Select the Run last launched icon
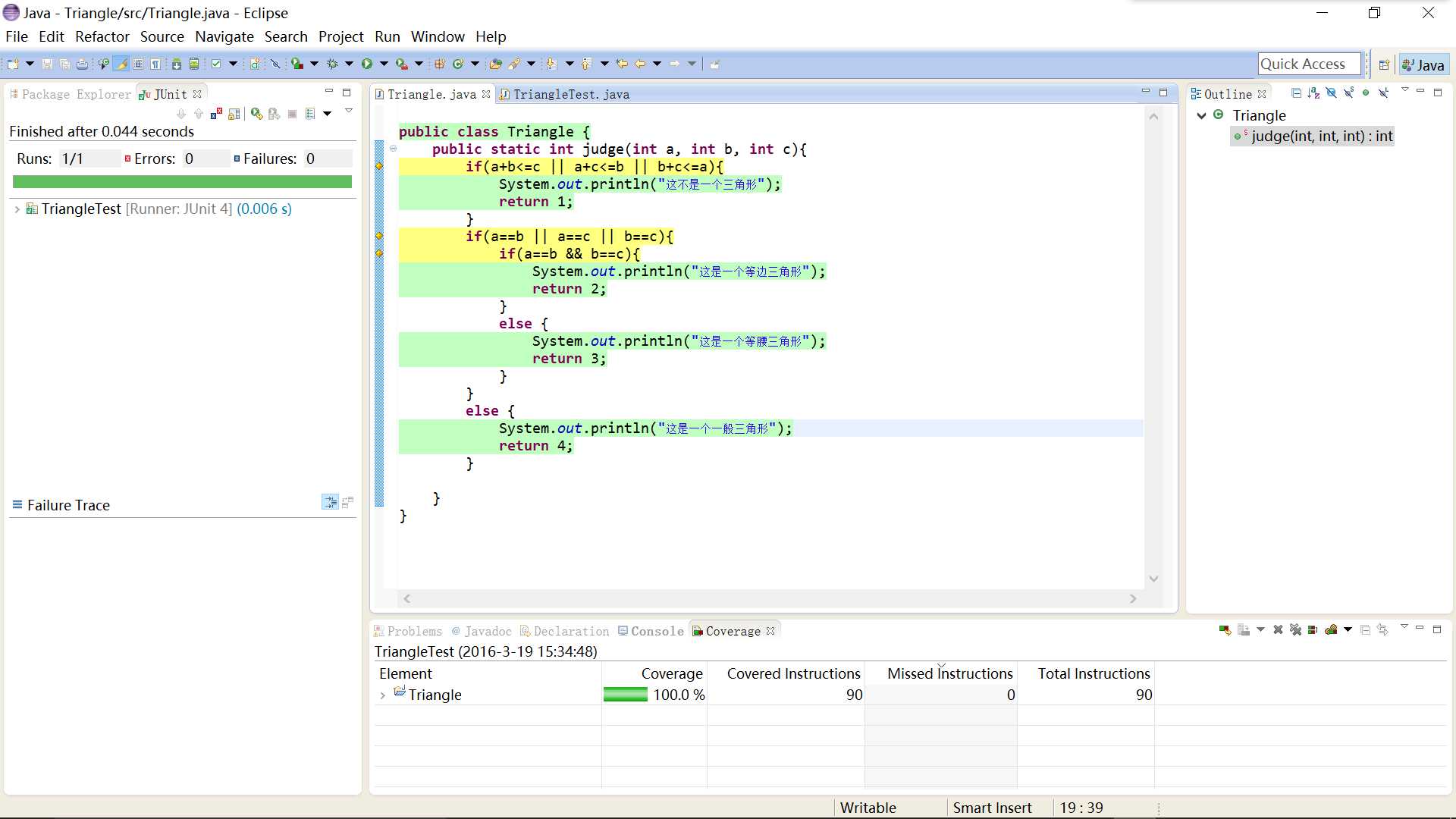 click(367, 63)
